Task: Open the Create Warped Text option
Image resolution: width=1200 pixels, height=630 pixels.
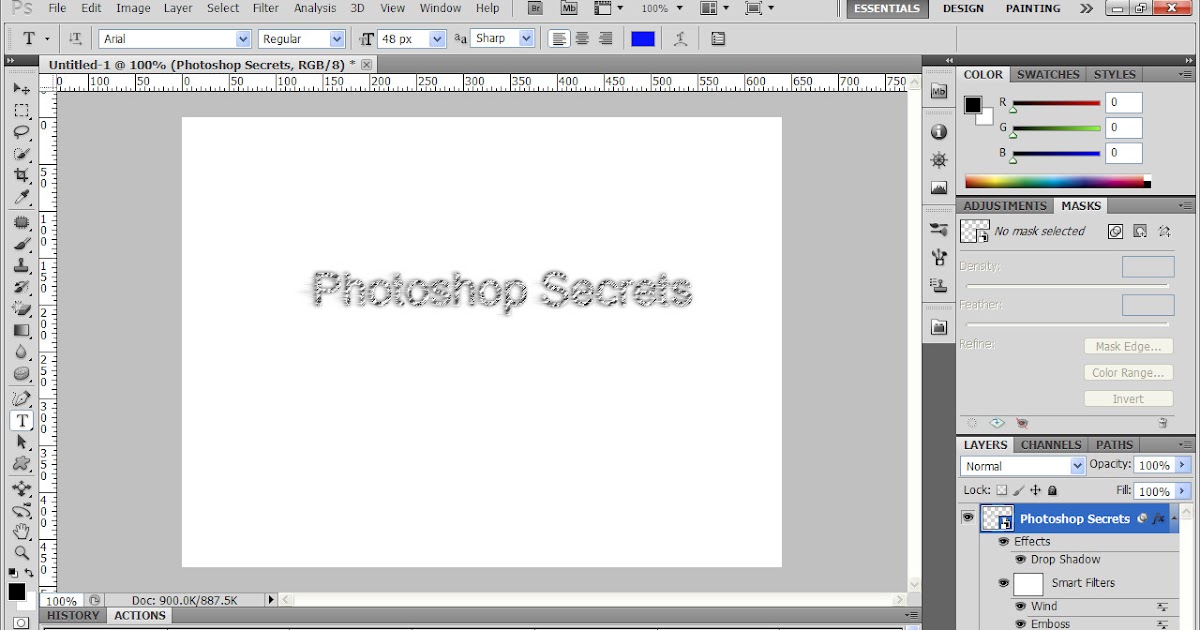Action: [x=681, y=39]
